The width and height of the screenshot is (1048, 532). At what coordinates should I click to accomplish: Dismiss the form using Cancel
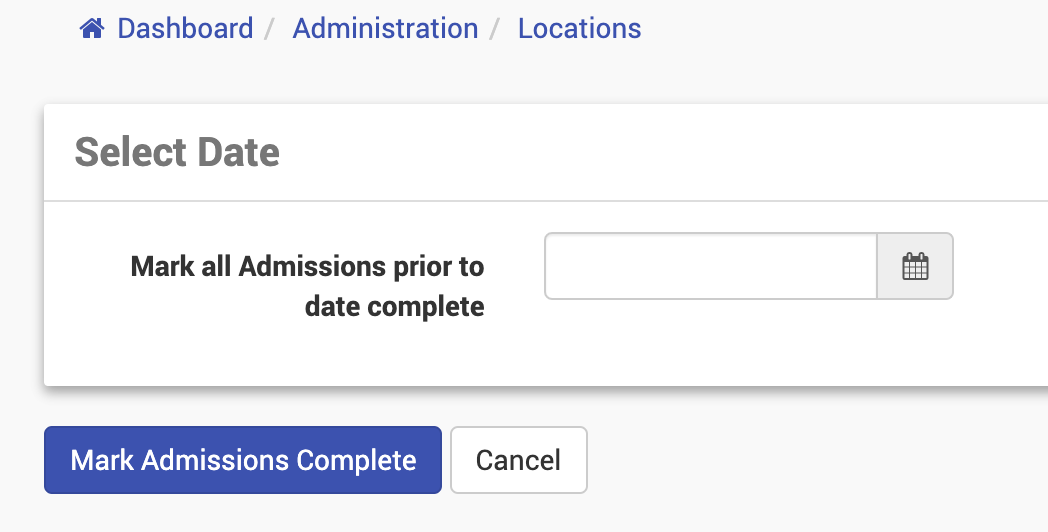click(518, 460)
